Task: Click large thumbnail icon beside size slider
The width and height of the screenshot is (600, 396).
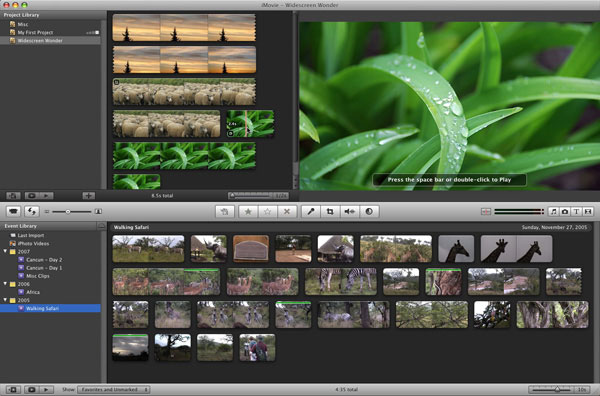Action: pos(98,211)
